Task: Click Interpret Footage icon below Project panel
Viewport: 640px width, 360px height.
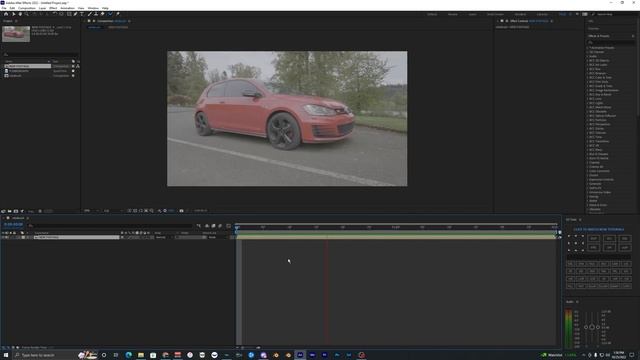Action: 3,211
